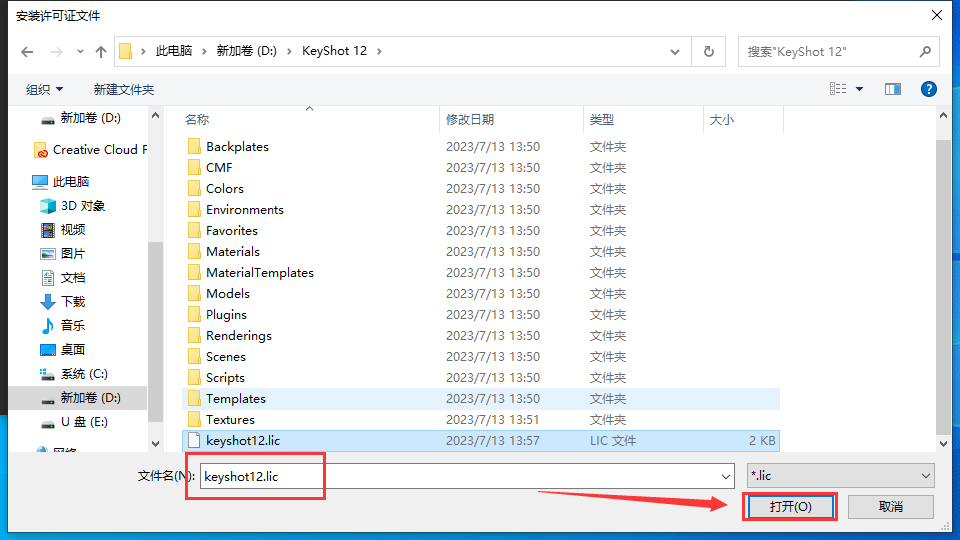Close the 安装许可证文件 dialog
The width and height of the screenshot is (960, 540).
(x=937, y=15)
